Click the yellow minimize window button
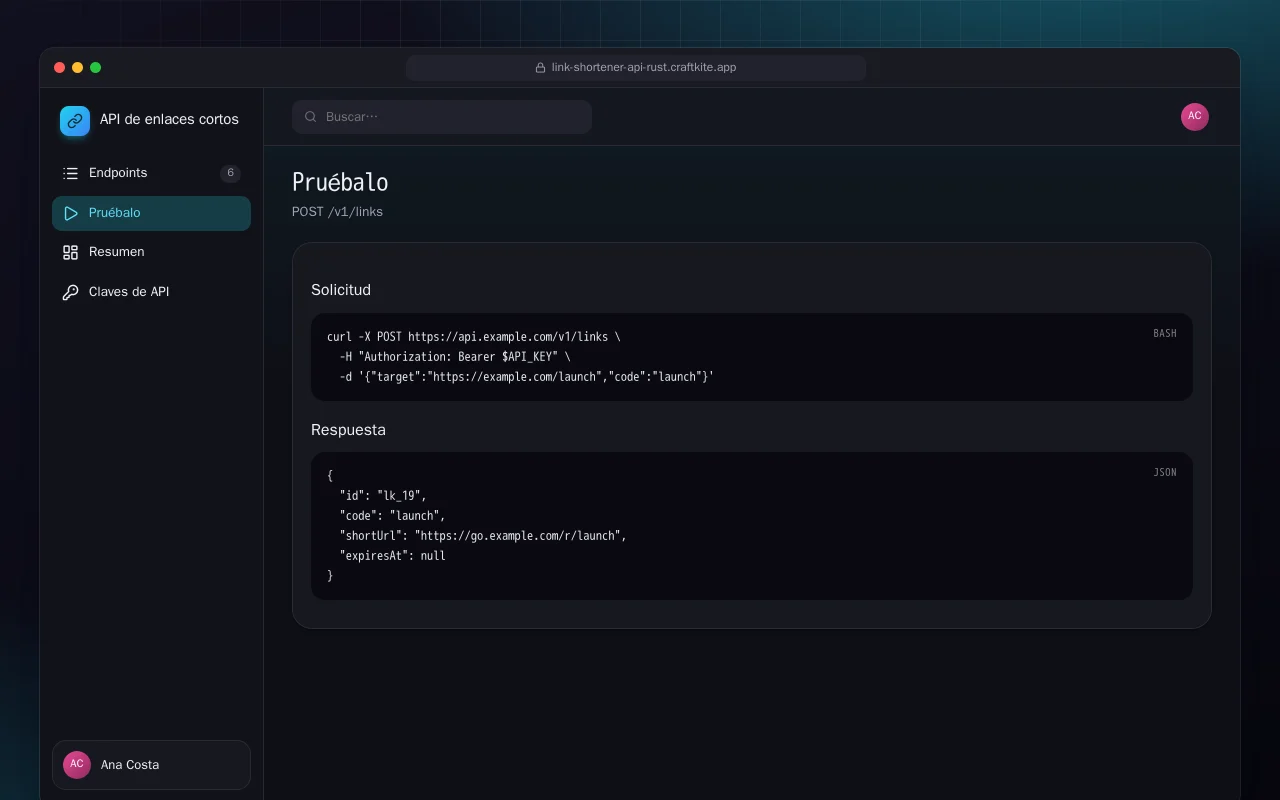The height and width of the screenshot is (800, 1280). click(x=78, y=68)
